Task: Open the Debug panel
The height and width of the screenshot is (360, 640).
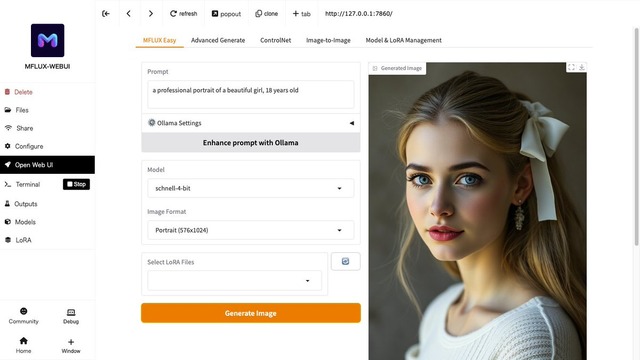Action: tap(71, 316)
